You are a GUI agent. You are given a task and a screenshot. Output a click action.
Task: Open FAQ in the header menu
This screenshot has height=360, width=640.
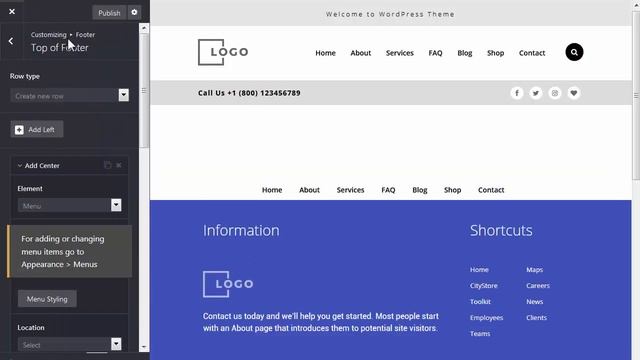[435, 53]
